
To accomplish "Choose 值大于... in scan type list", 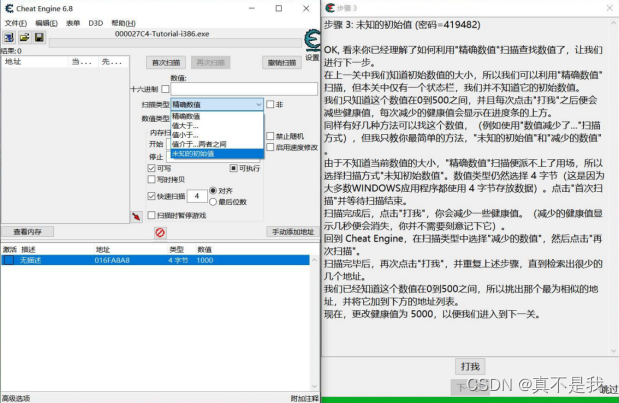I will coord(217,126).
